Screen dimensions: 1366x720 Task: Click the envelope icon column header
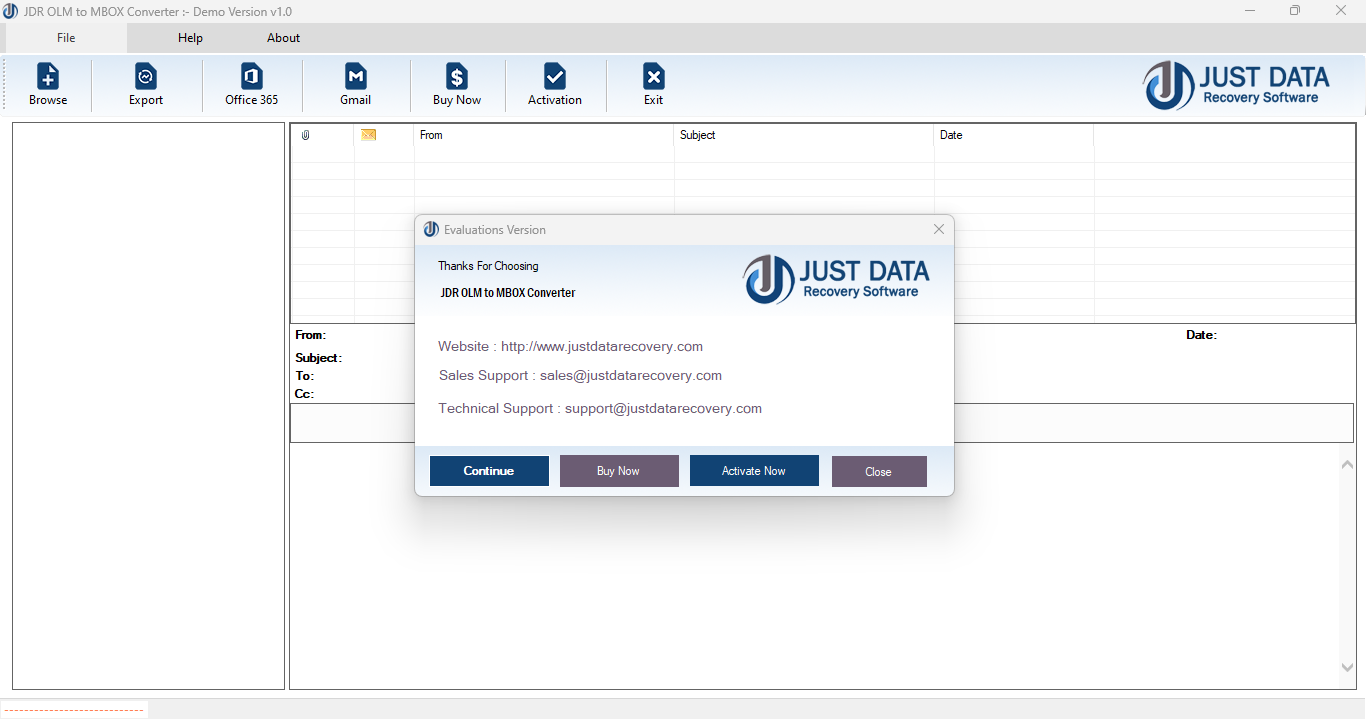368,135
